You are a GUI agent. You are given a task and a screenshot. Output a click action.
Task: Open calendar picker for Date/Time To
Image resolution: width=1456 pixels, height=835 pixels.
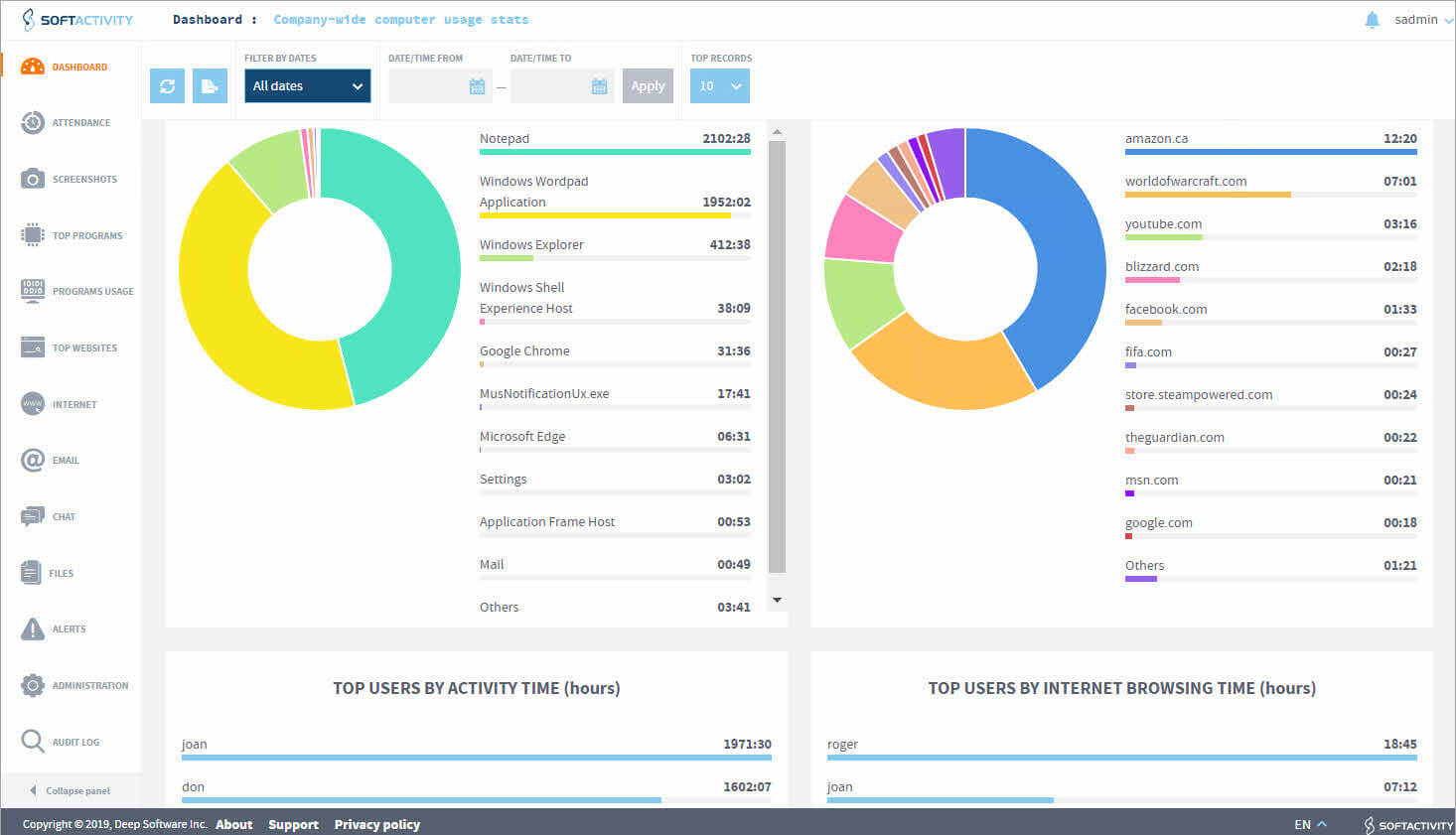tap(599, 86)
